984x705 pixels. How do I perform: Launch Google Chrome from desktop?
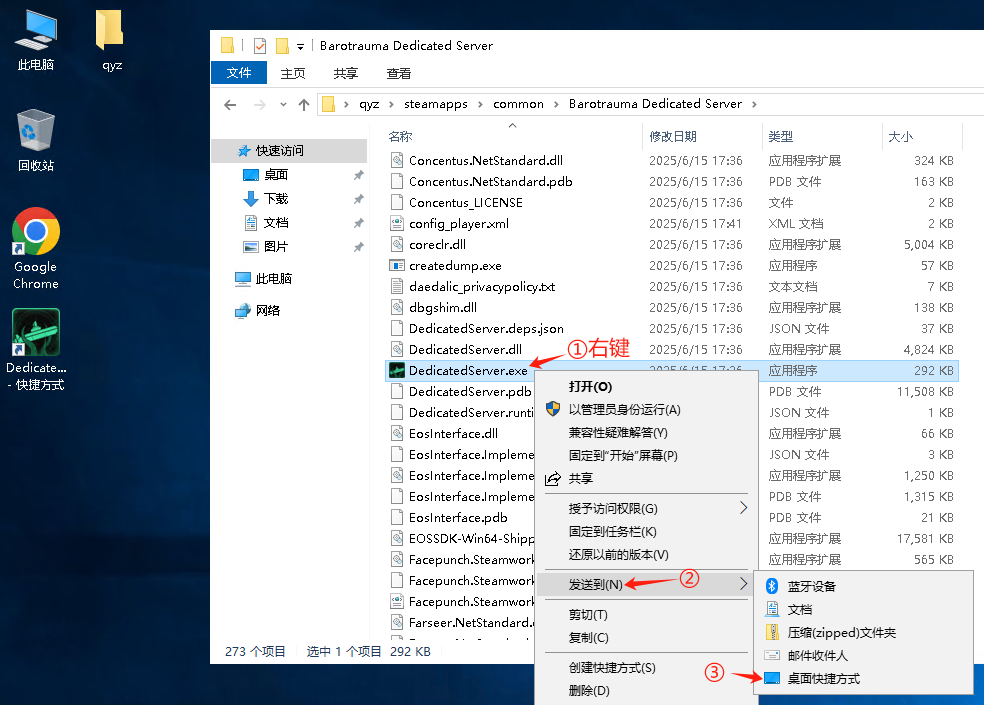click(x=36, y=249)
